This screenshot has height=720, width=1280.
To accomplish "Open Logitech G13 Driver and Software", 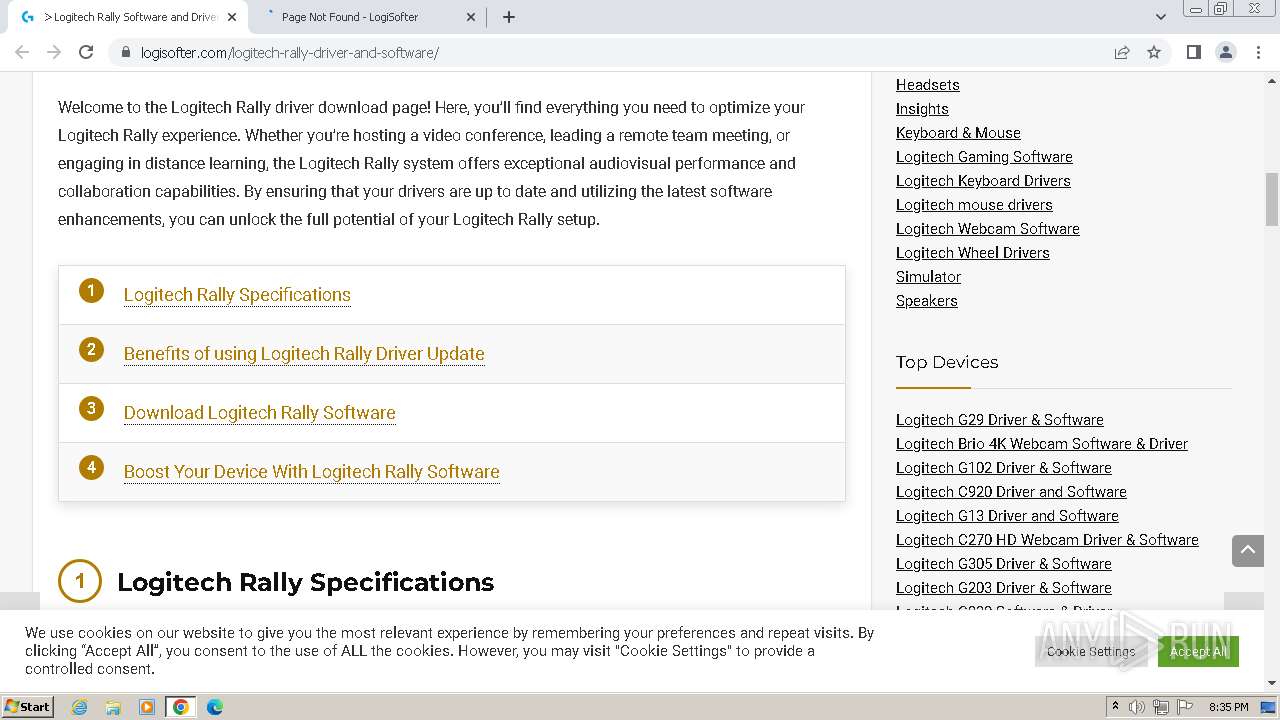I will (1007, 516).
